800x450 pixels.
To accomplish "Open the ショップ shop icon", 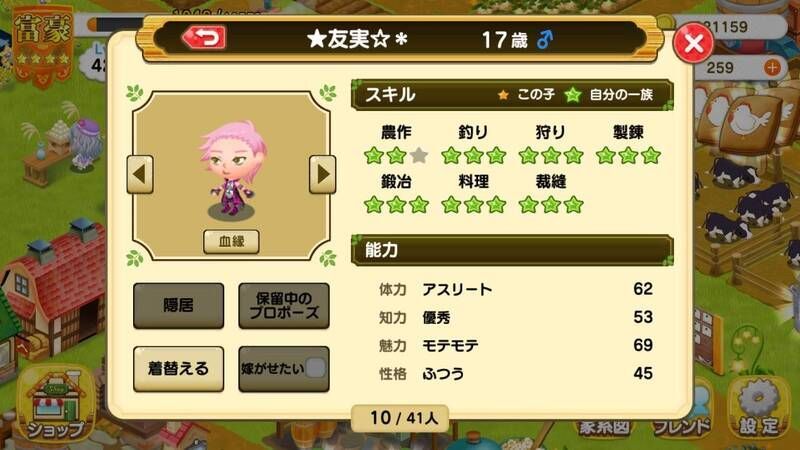I will point(55,406).
